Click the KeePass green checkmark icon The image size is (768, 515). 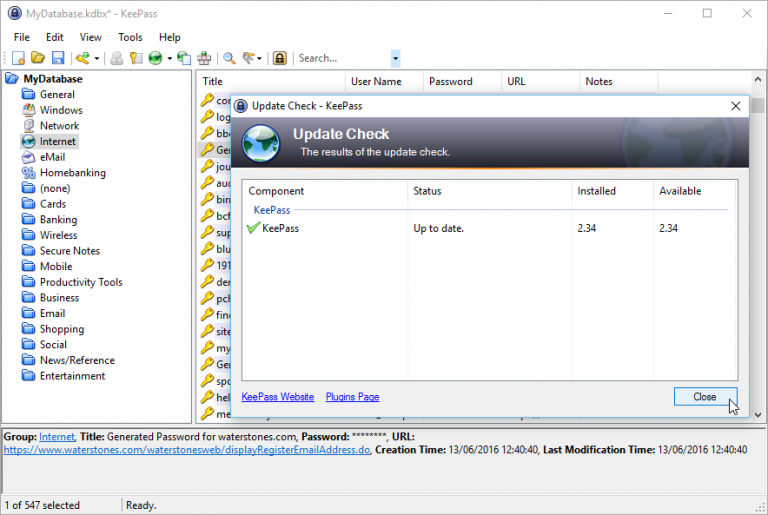point(253,228)
